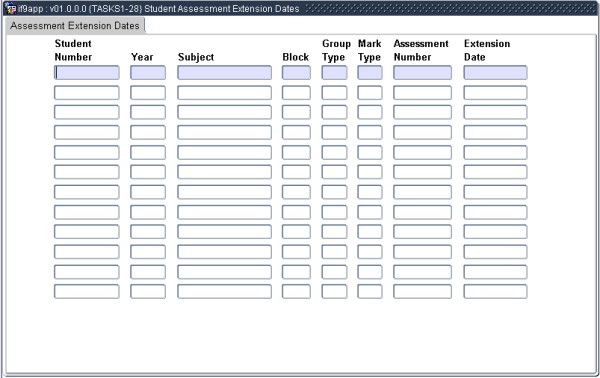Click the second row Student Number field

(x=86, y=93)
